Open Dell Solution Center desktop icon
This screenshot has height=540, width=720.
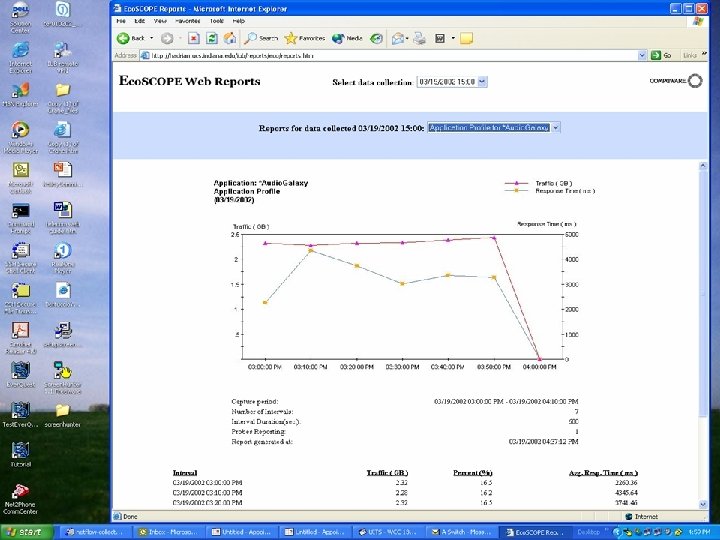pos(21,17)
